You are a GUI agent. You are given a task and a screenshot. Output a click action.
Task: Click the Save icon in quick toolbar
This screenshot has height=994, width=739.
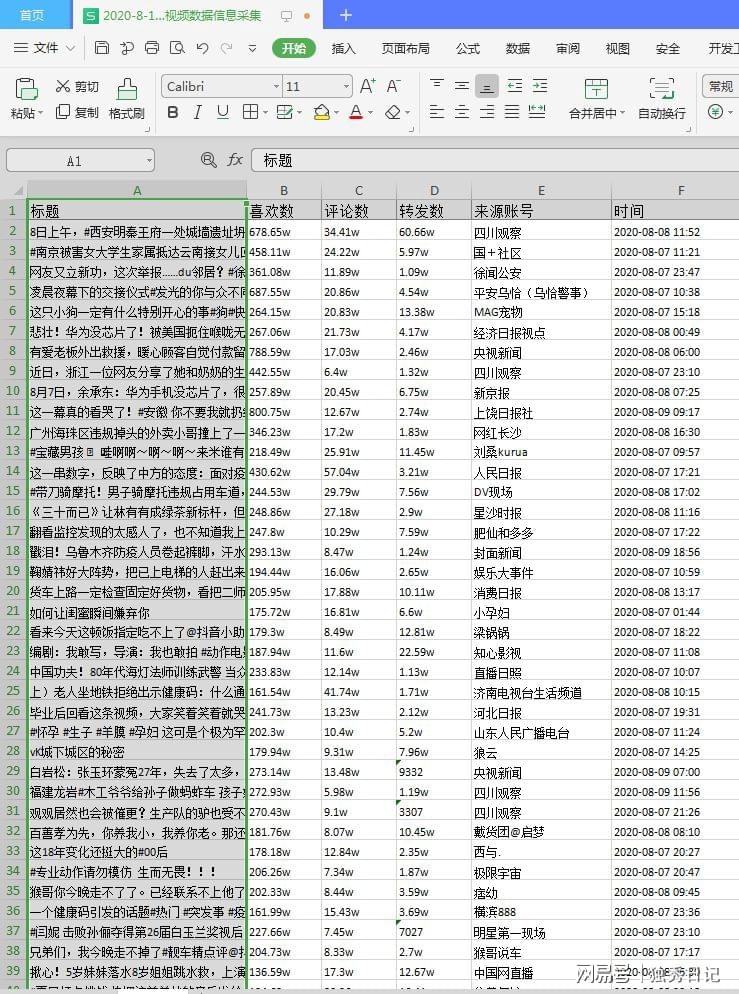click(x=102, y=48)
